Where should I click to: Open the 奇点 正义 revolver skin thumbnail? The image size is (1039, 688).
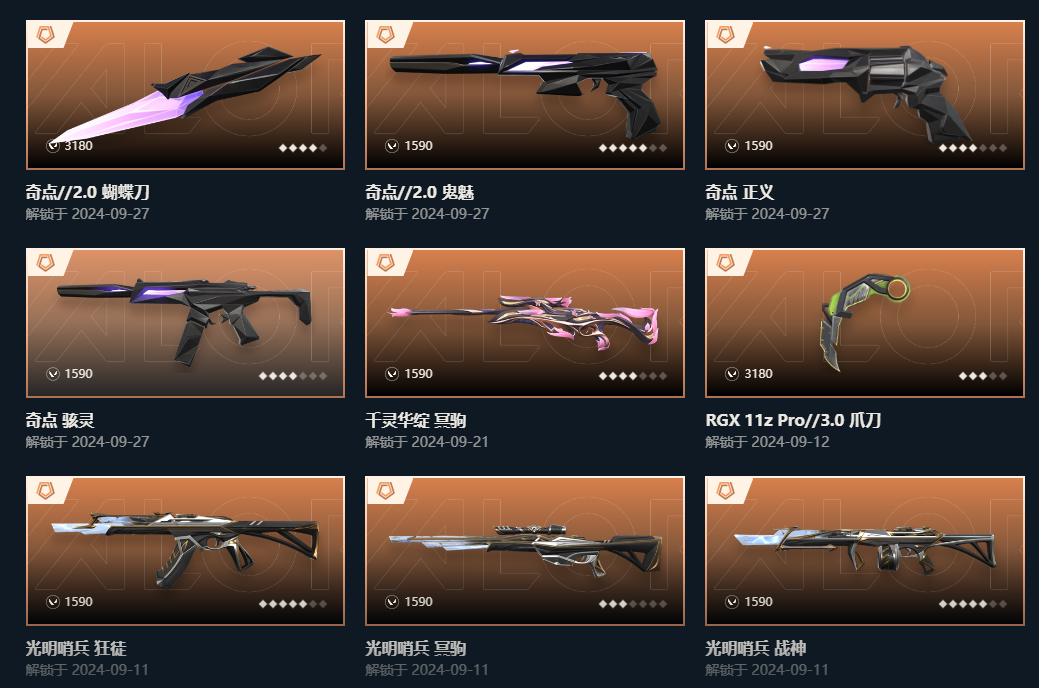pos(865,95)
